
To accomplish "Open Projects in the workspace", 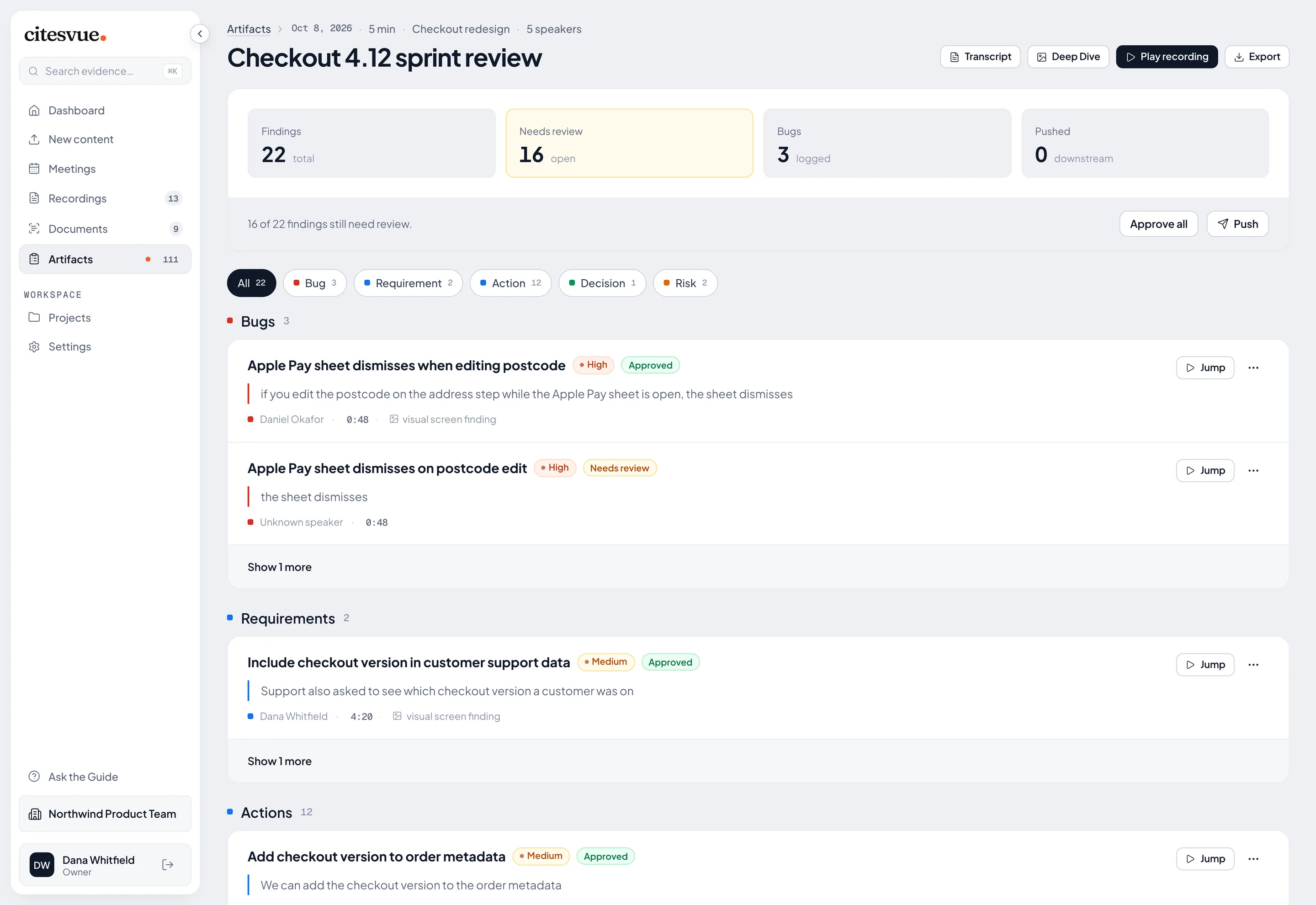I will pyautogui.click(x=105, y=318).
